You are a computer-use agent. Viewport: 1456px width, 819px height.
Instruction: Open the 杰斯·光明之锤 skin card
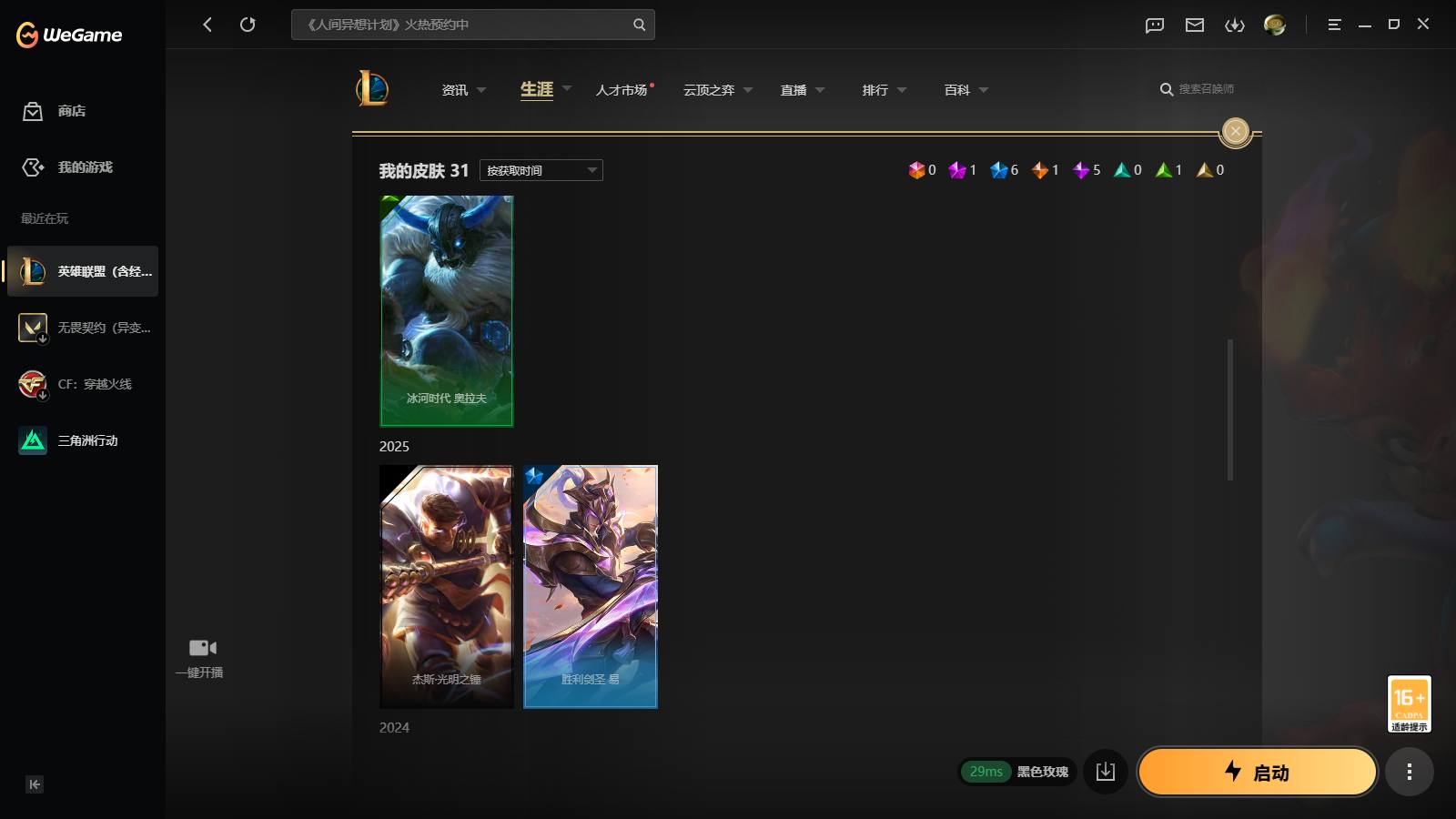point(447,587)
